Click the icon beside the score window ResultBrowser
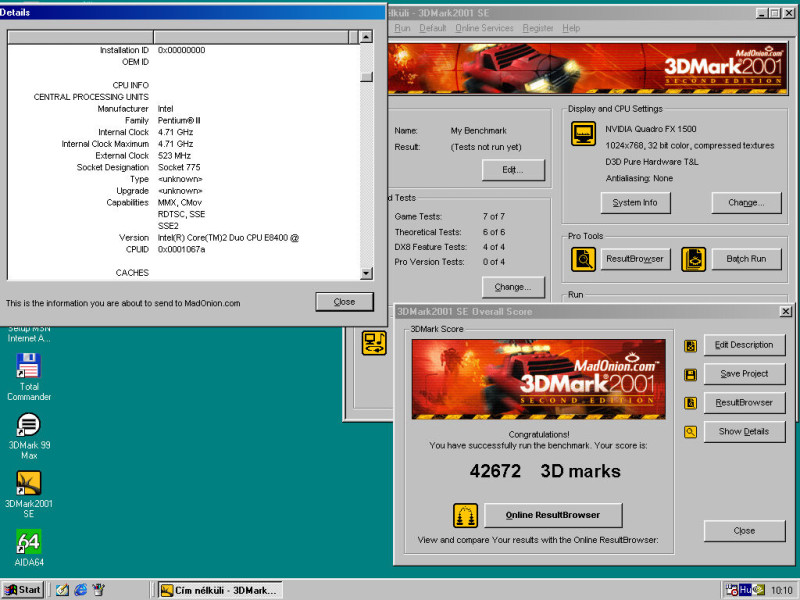800x600 pixels. 690,403
